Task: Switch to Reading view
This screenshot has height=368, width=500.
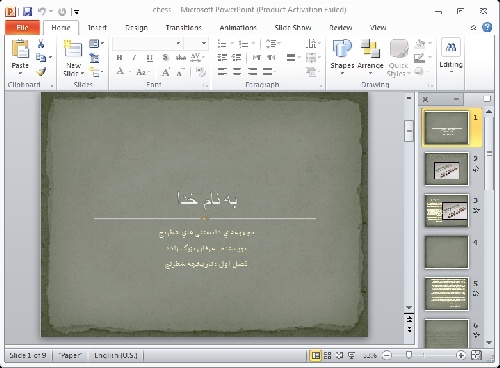Action: click(x=339, y=355)
